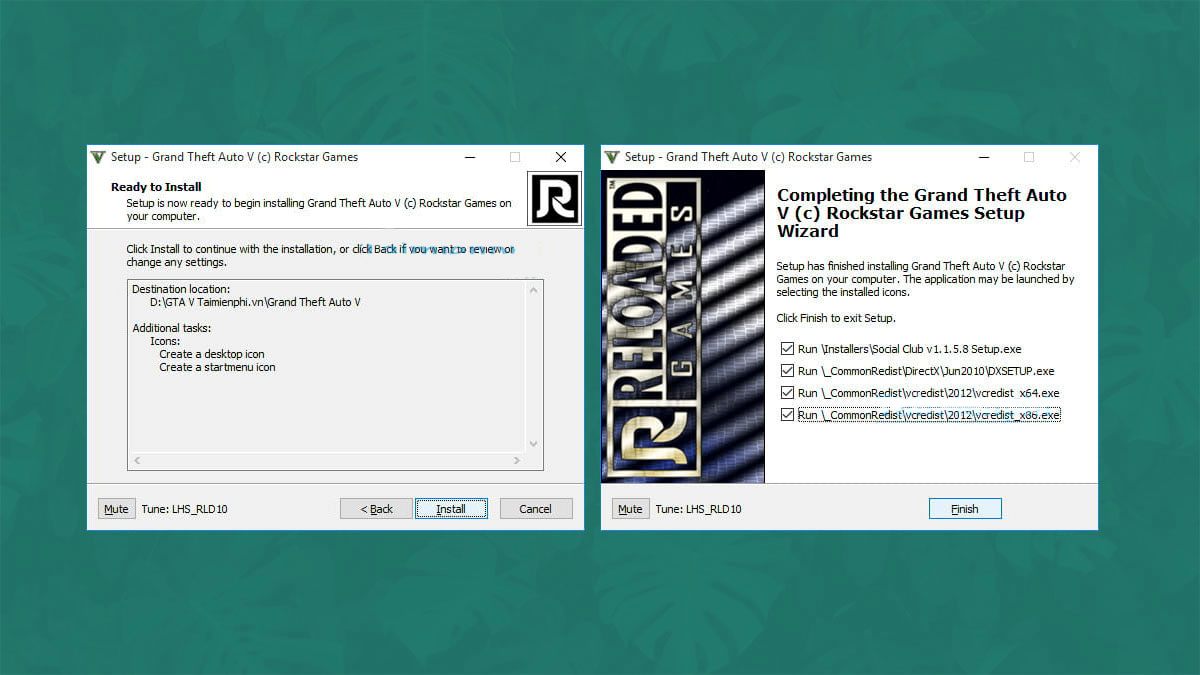Minimize the left Setup window

pyautogui.click(x=469, y=157)
